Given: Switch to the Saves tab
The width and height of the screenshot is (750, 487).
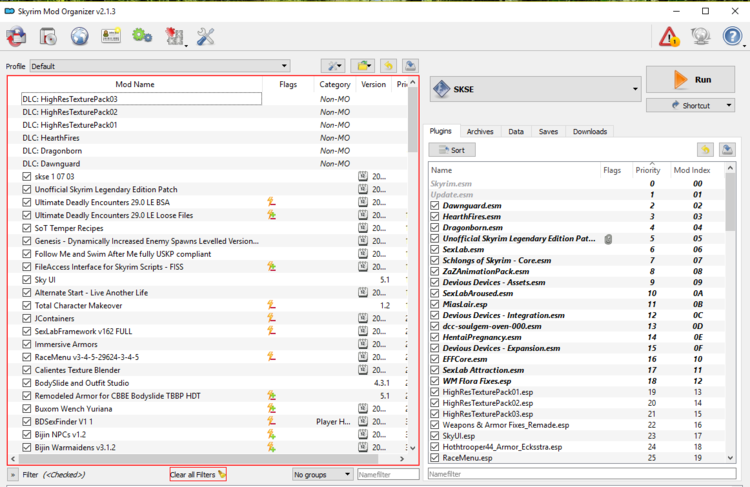Looking at the screenshot, I should point(548,132).
